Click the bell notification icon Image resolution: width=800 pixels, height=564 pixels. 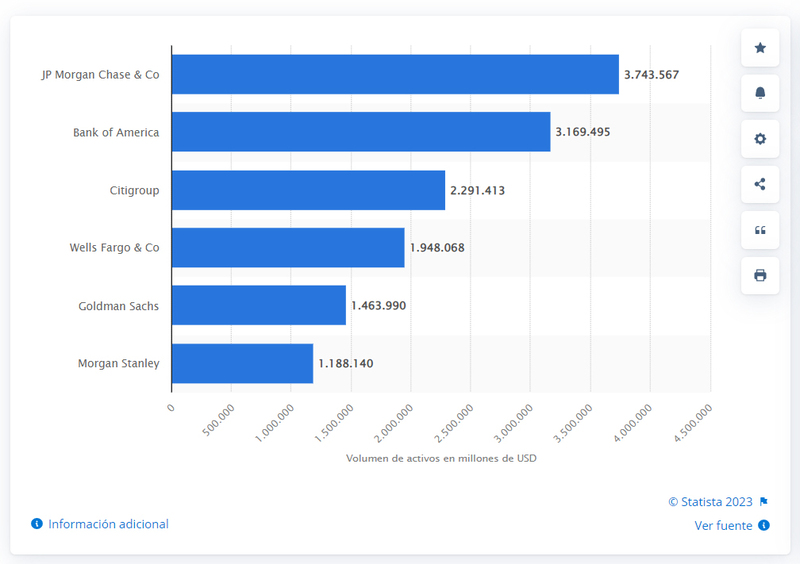(x=760, y=93)
